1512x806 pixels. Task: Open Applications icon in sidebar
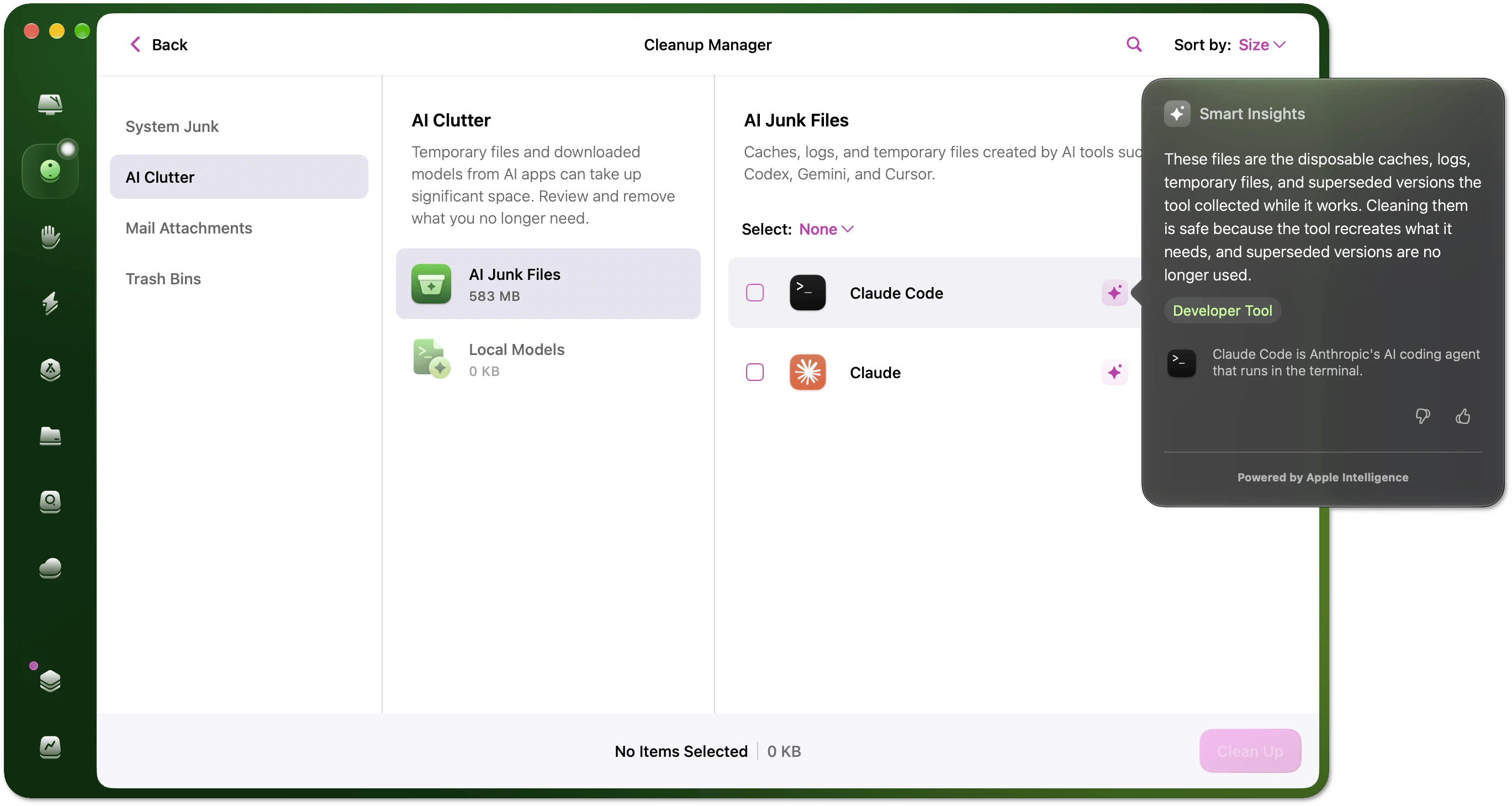50,369
